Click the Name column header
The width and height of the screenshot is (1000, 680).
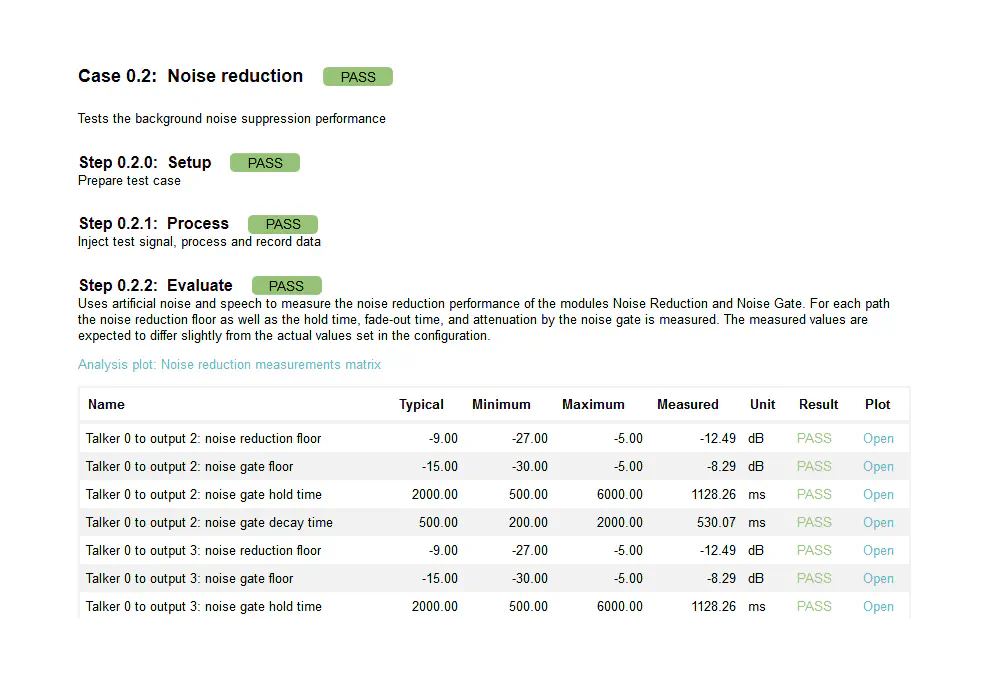tap(107, 404)
